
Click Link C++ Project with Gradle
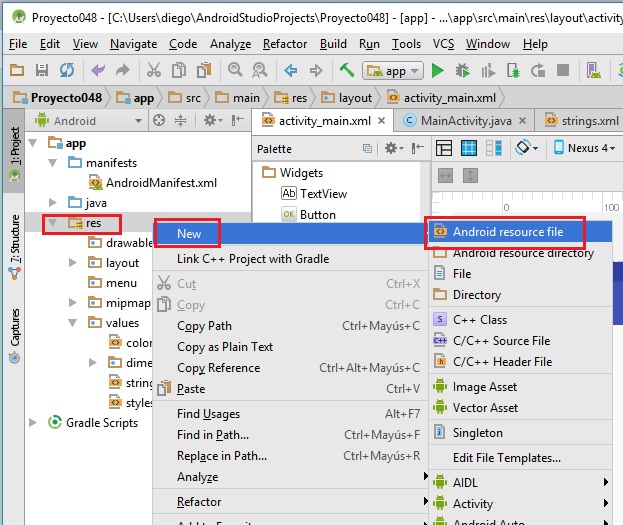[x=289, y=259]
